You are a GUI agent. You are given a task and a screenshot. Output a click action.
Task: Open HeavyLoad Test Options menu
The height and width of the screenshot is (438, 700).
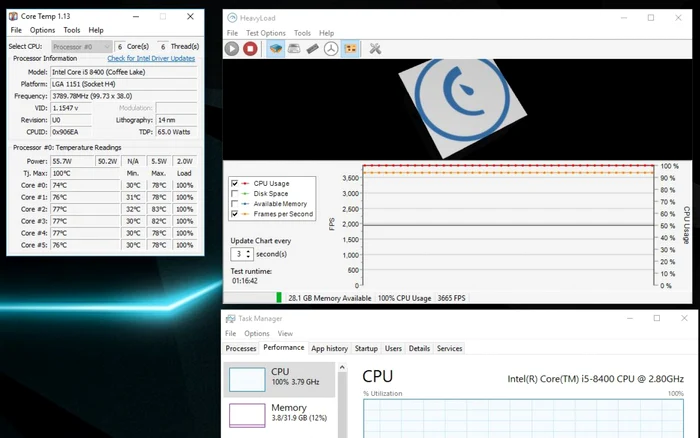point(266,33)
